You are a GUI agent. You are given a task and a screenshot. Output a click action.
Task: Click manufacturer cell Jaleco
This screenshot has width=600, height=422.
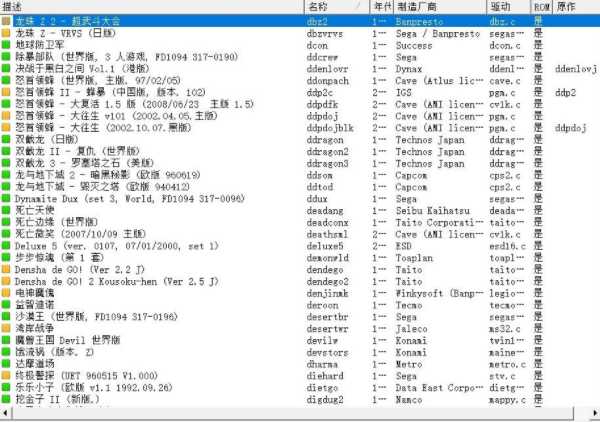coord(411,329)
